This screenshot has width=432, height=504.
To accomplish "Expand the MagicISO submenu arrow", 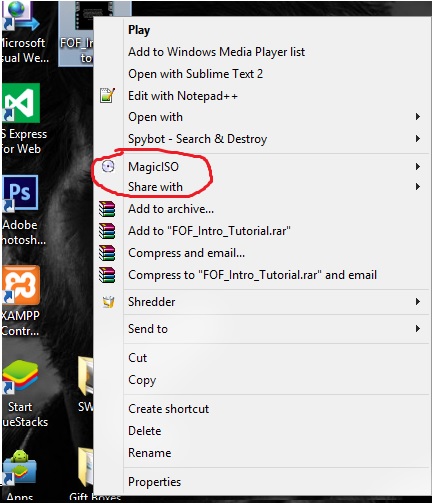I will (418, 166).
